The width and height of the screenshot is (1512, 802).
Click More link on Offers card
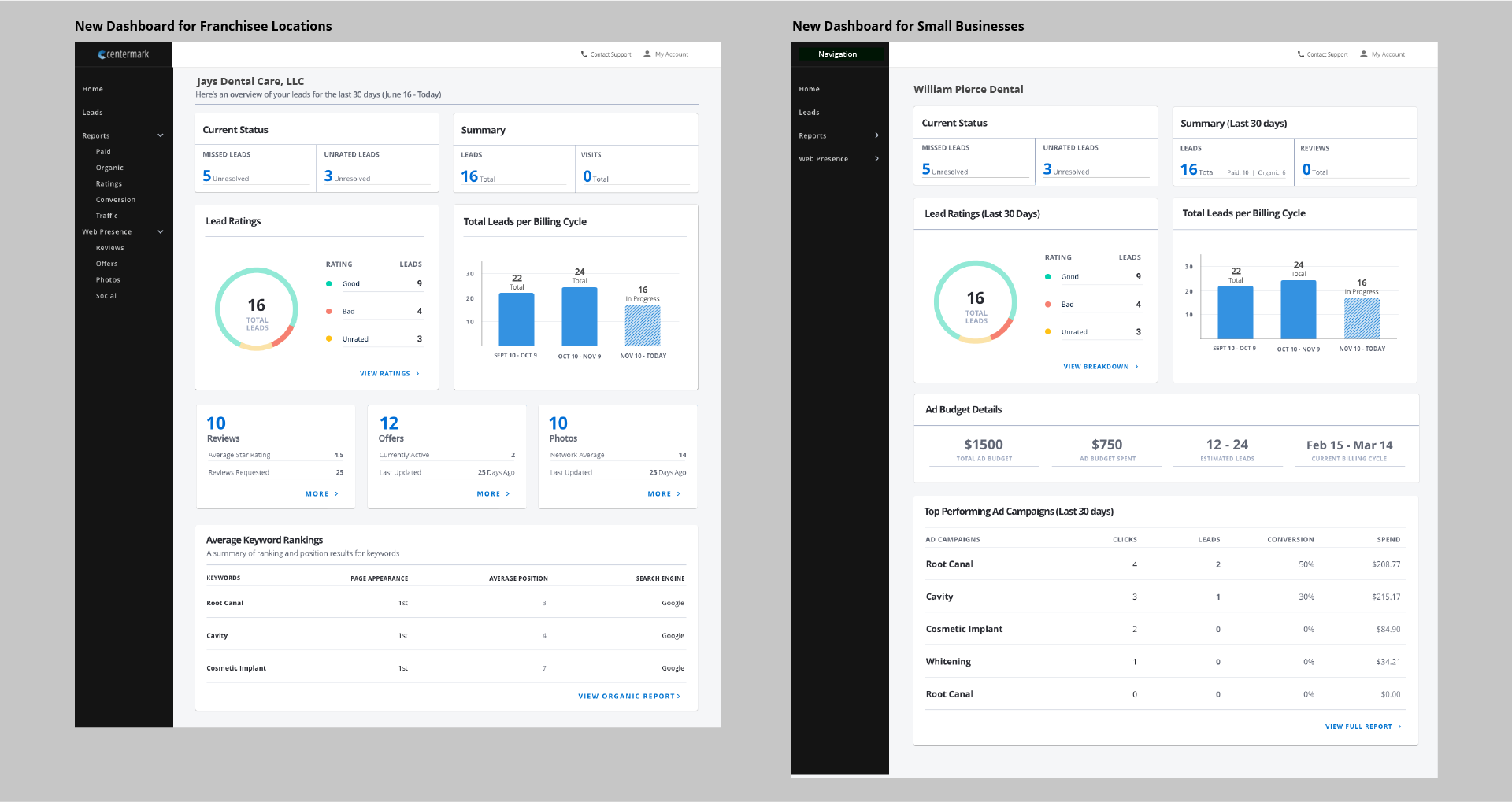tap(493, 494)
